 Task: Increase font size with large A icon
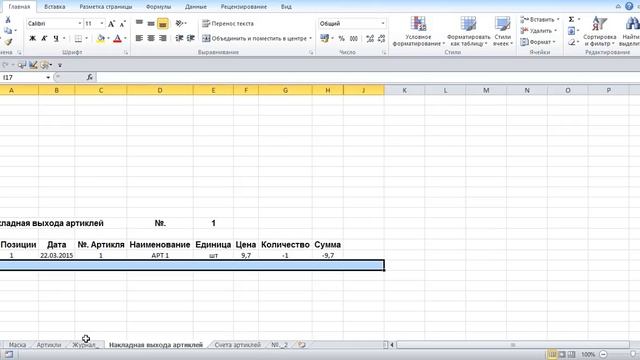[x=111, y=24]
